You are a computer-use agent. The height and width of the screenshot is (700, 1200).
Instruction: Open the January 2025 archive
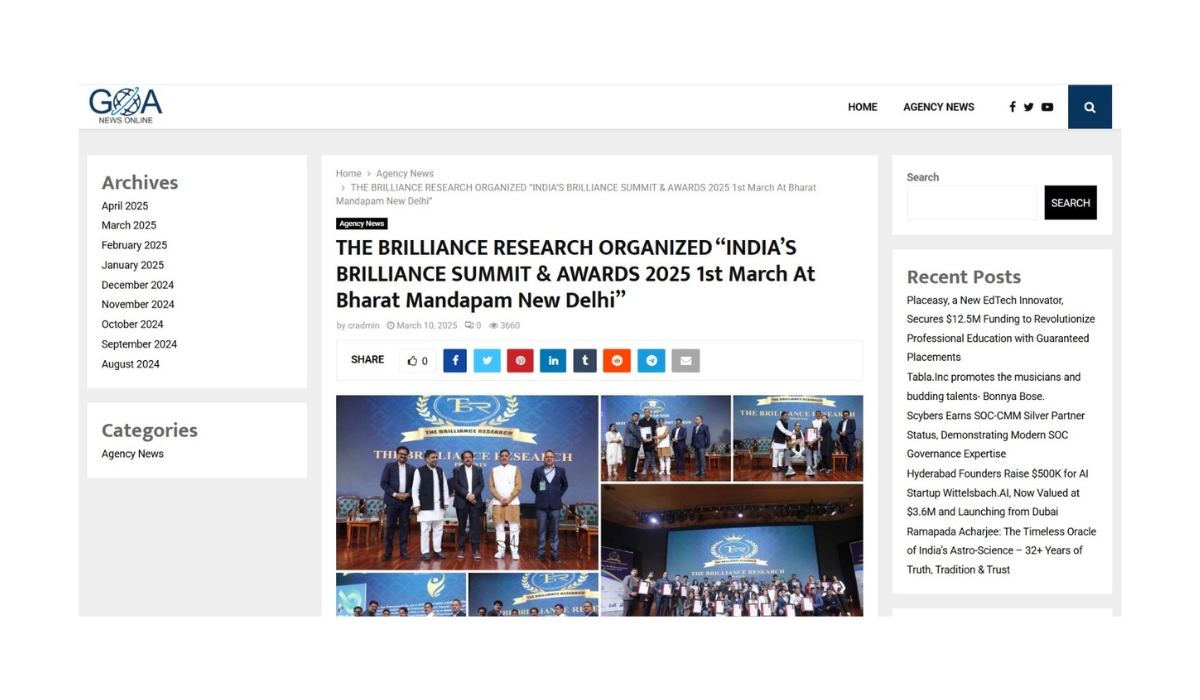(132, 265)
